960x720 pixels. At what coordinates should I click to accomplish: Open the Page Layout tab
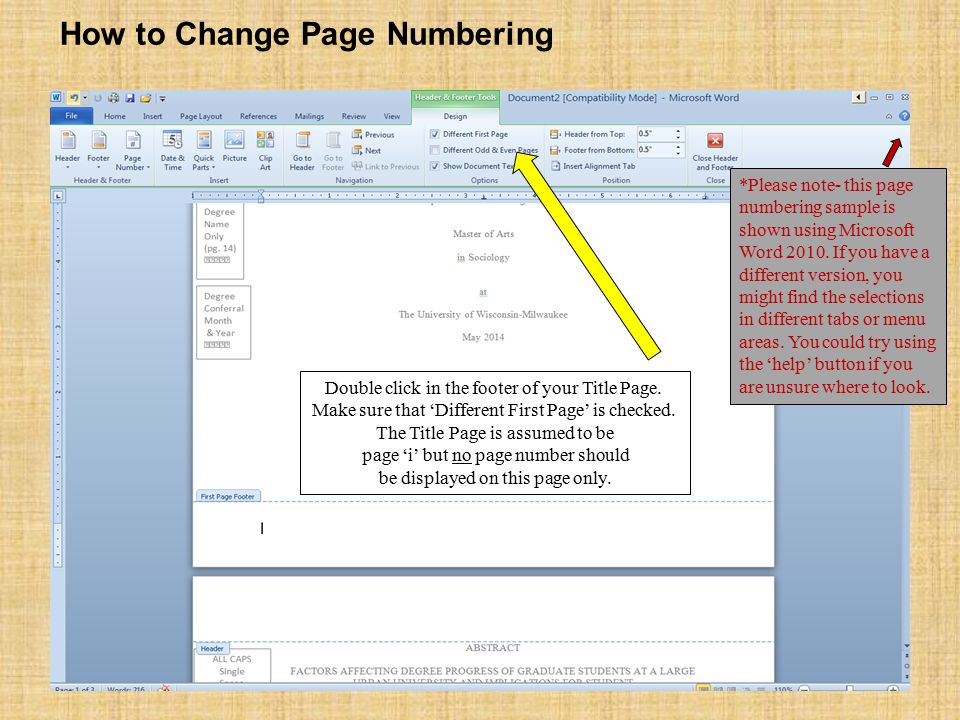pyautogui.click(x=201, y=116)
